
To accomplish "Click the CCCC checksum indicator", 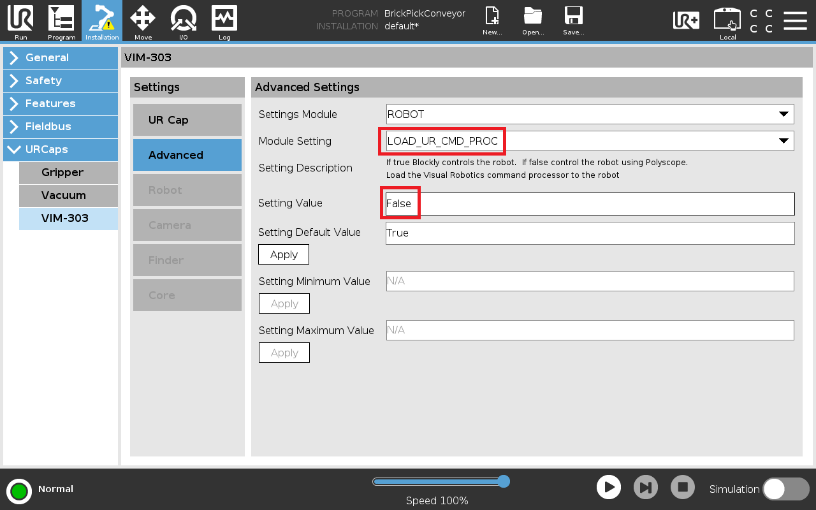I will point(761,21).
